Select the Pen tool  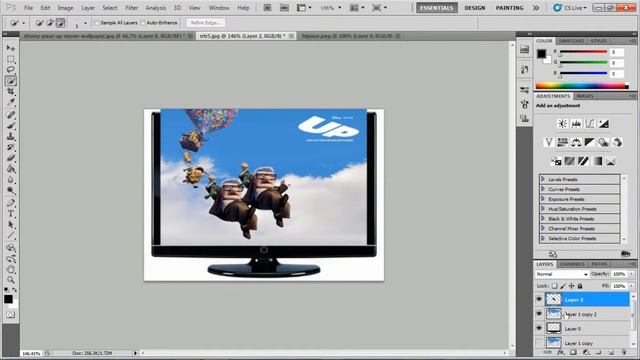pyautogui.click(x=11, y=203)
